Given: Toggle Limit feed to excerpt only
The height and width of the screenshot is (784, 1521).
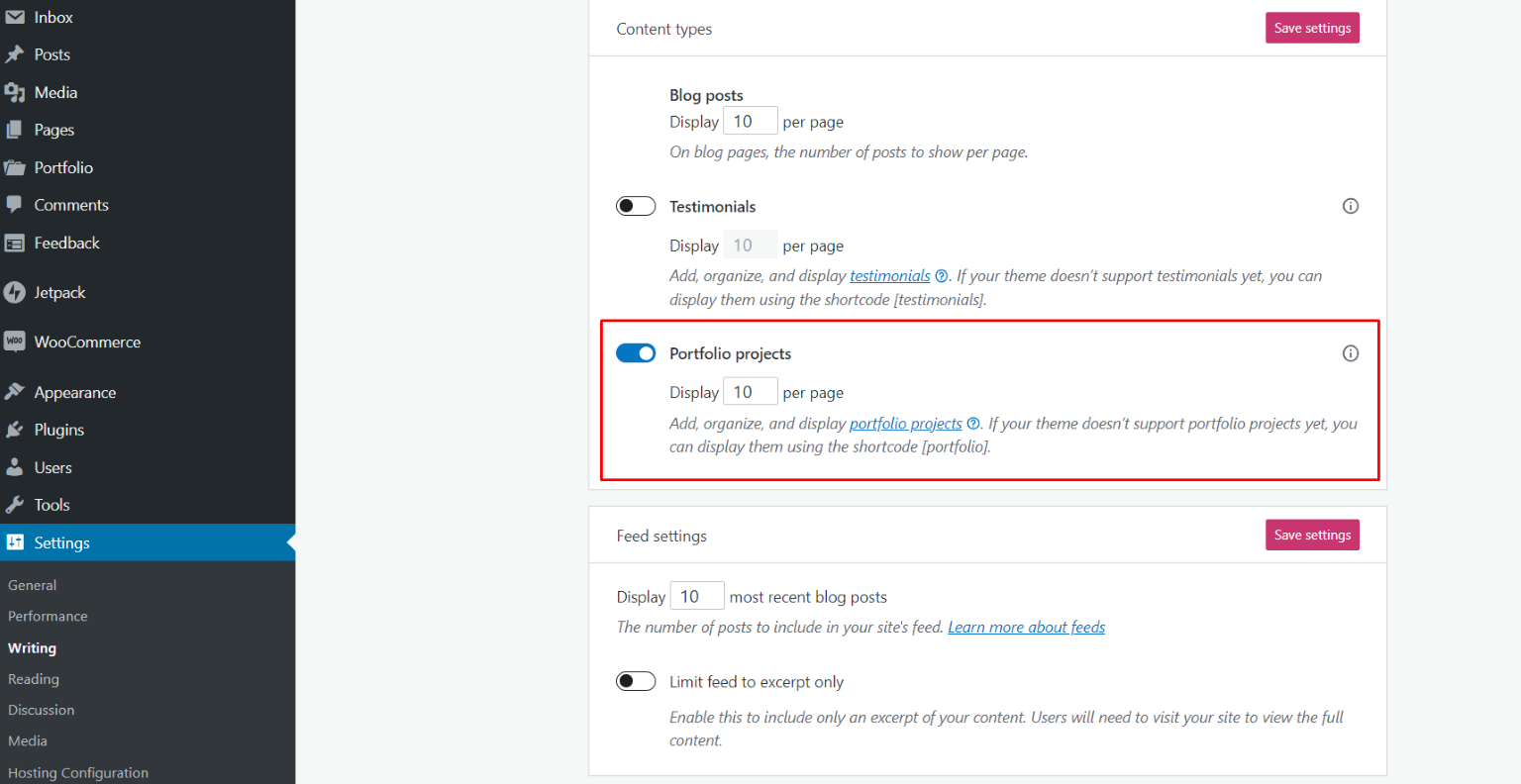Looking at the screenshot, I should [636, 681].
